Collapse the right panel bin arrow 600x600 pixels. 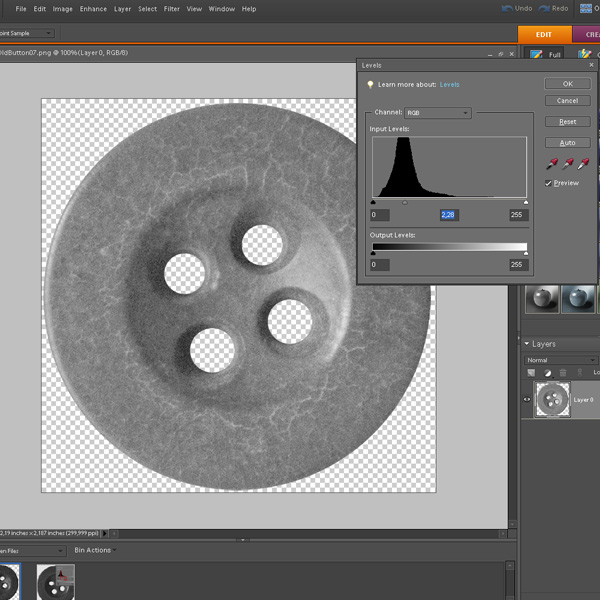[x=519, y=338]
